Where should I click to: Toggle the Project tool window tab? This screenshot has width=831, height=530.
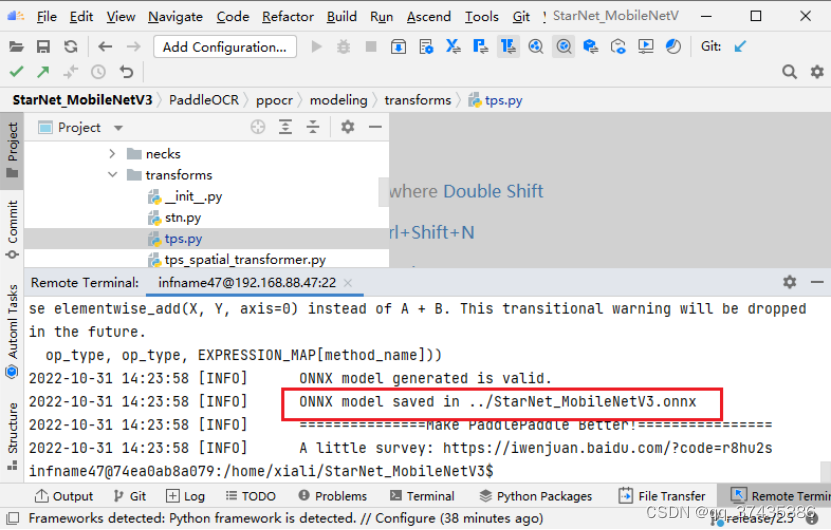coord(12,151)
